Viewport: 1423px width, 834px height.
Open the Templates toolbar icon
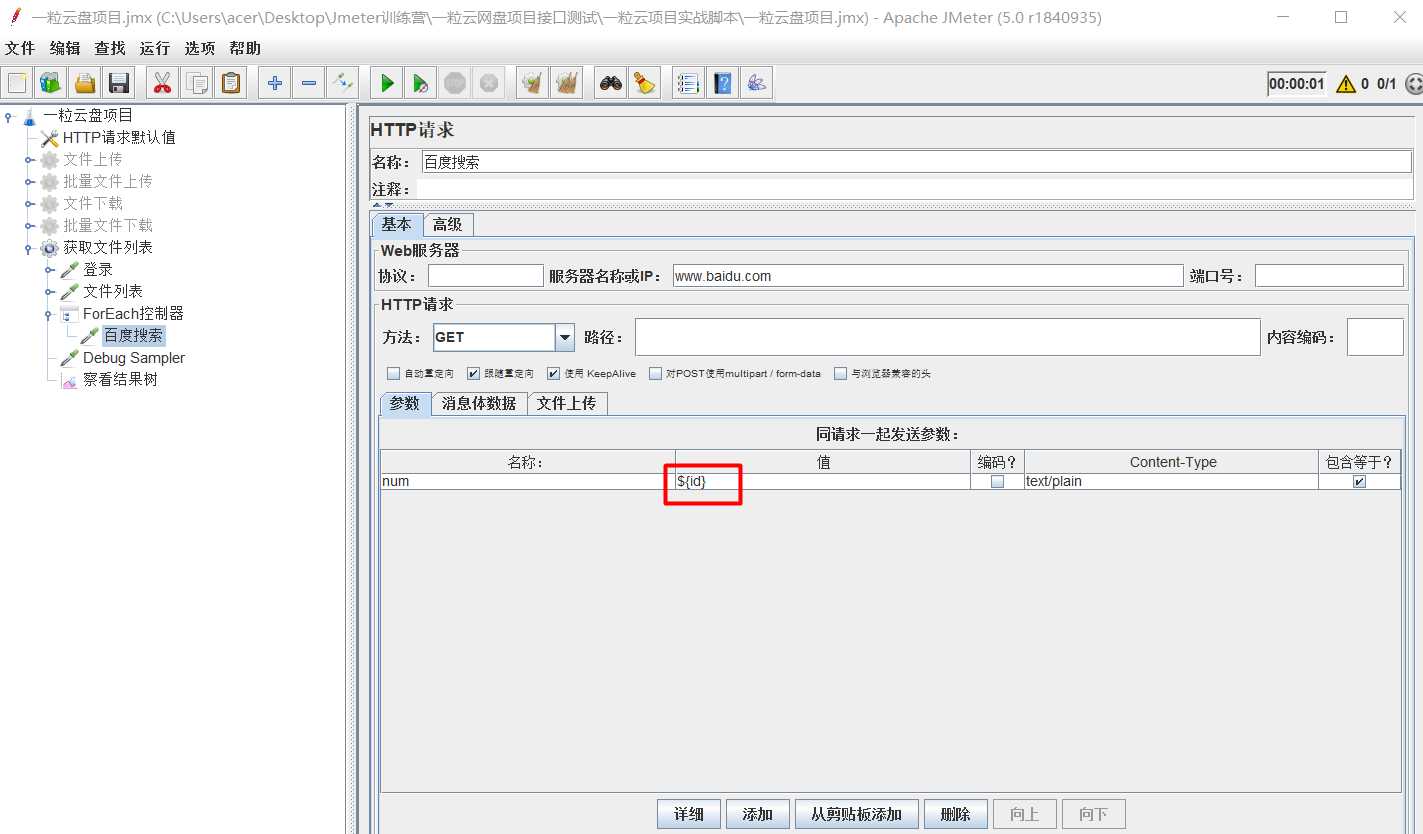point(51,83)
